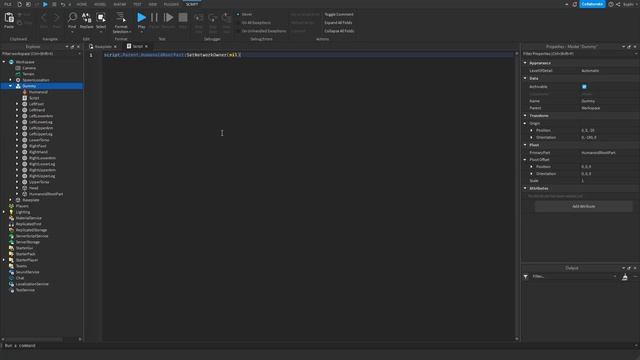
Task: Switch to the MODEL ribbon tab
Action: (x=100, y=4)
